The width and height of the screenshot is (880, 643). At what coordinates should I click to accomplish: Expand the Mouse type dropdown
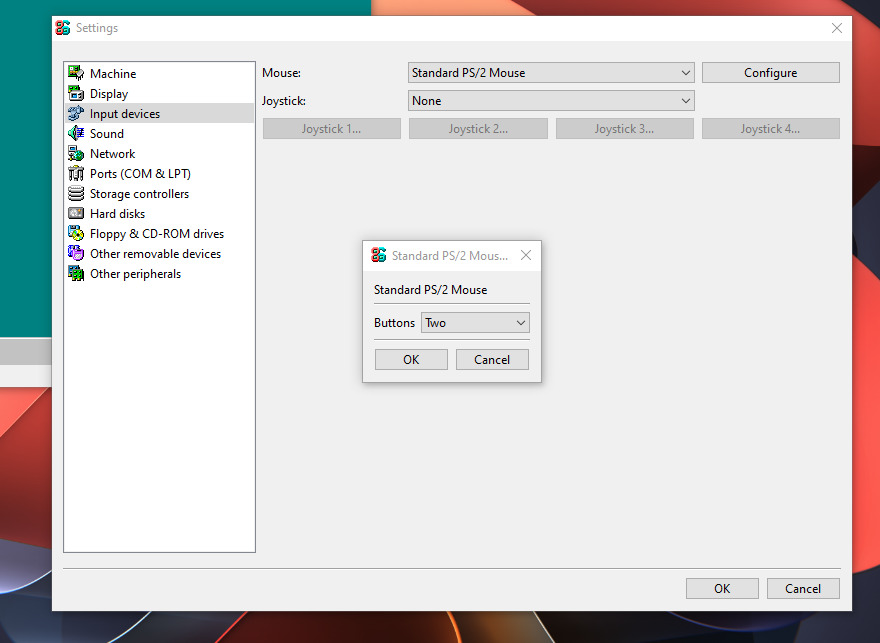tap(551, 72)
